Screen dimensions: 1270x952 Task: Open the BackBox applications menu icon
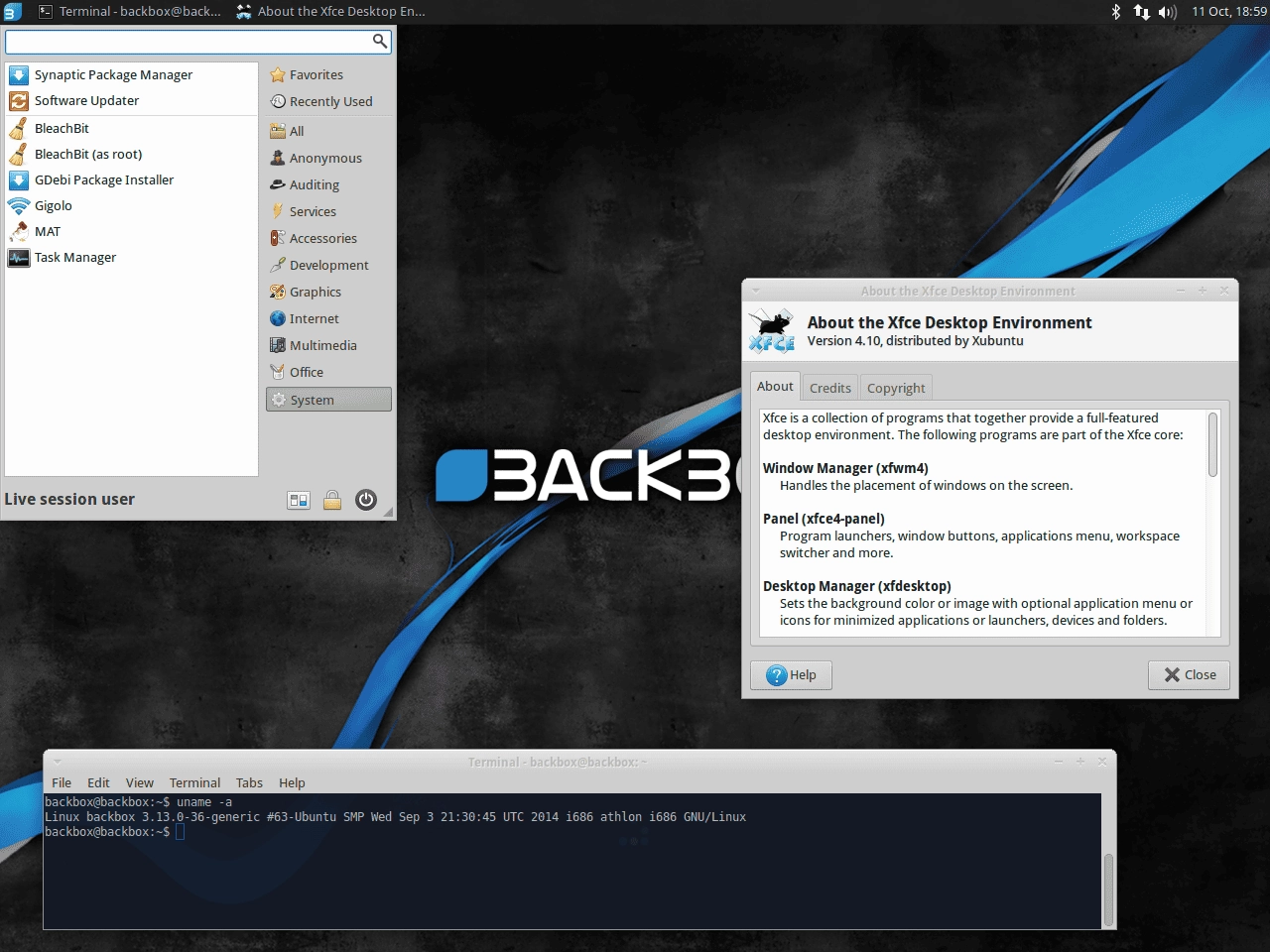pyautogui.click(x=12, y=12)
